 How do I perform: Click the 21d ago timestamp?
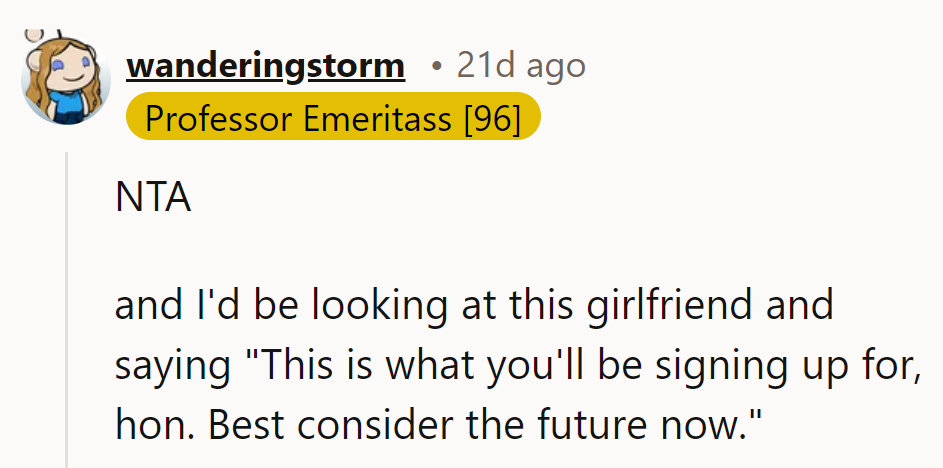520,66
